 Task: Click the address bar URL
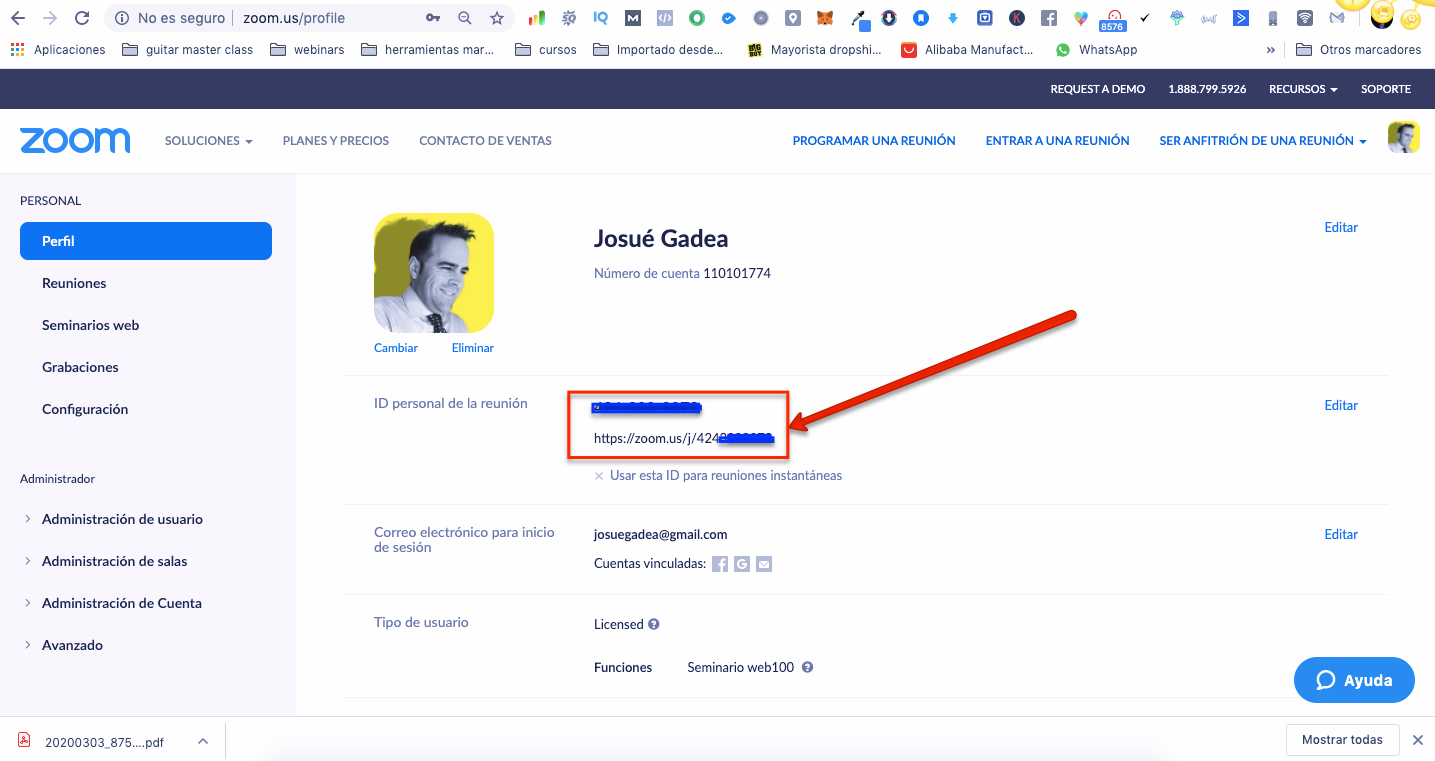[x=294, y=18]
